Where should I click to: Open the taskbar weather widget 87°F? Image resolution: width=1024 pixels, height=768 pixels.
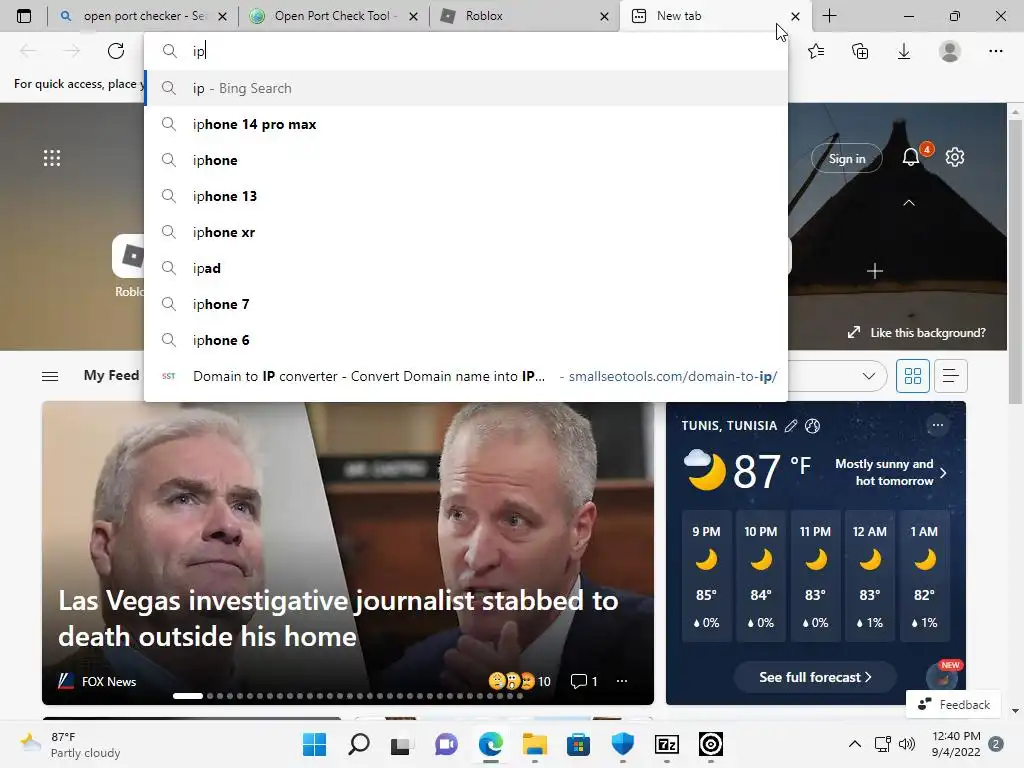coord(71,744)
